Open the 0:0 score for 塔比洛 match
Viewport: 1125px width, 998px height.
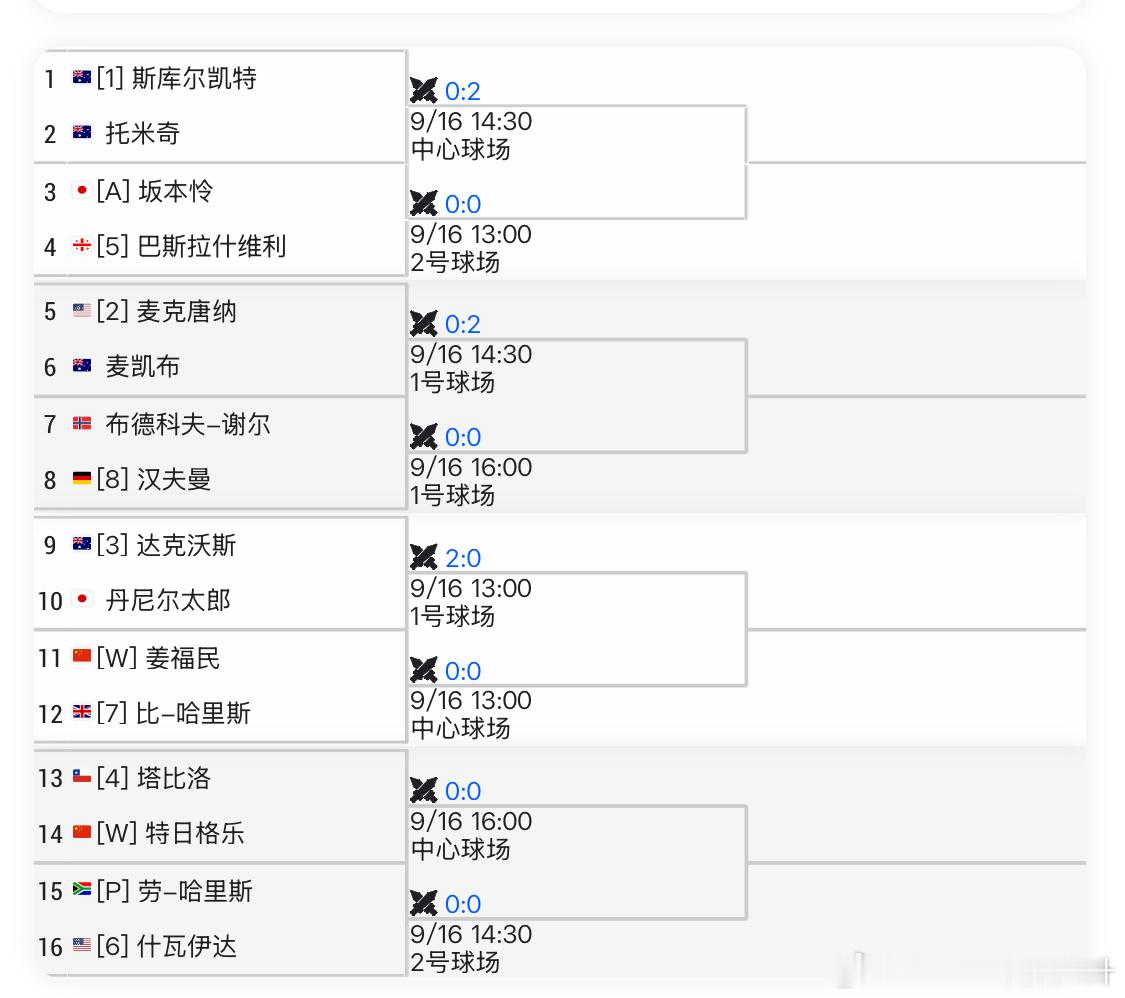tap(463, 791)
